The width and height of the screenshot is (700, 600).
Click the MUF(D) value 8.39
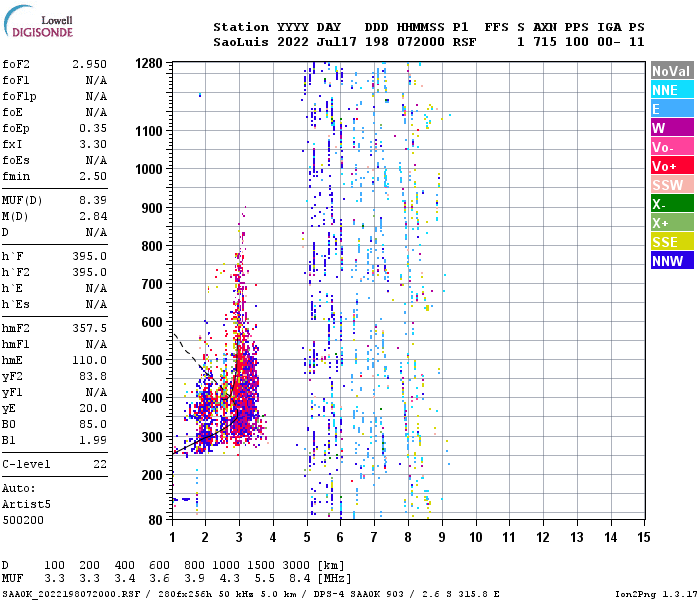click(x=93, y=200)
